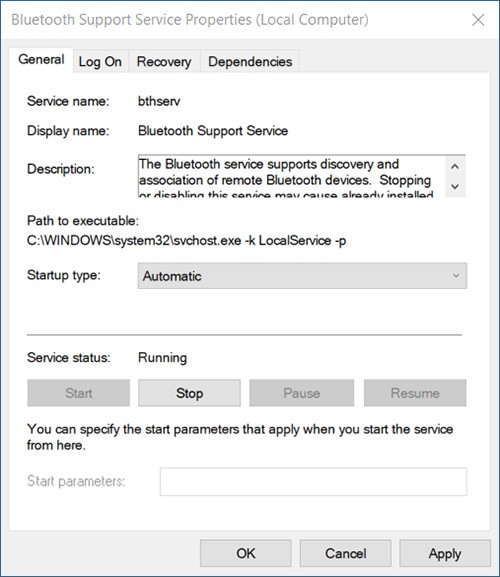Switch to the General tab
The image size is (500, 577).
41,60
